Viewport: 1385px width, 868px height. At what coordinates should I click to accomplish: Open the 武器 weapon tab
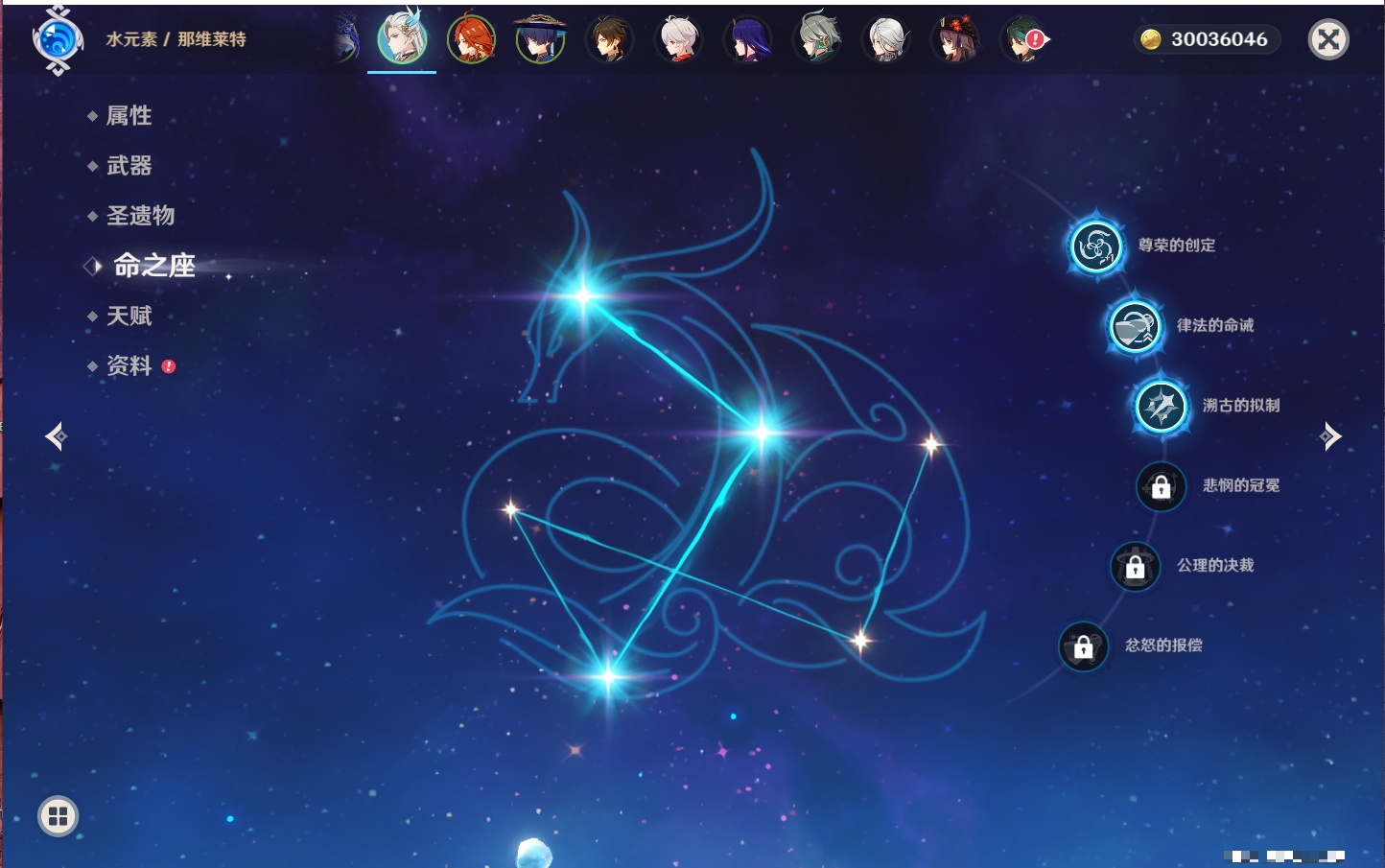click(x=129, y=166)
